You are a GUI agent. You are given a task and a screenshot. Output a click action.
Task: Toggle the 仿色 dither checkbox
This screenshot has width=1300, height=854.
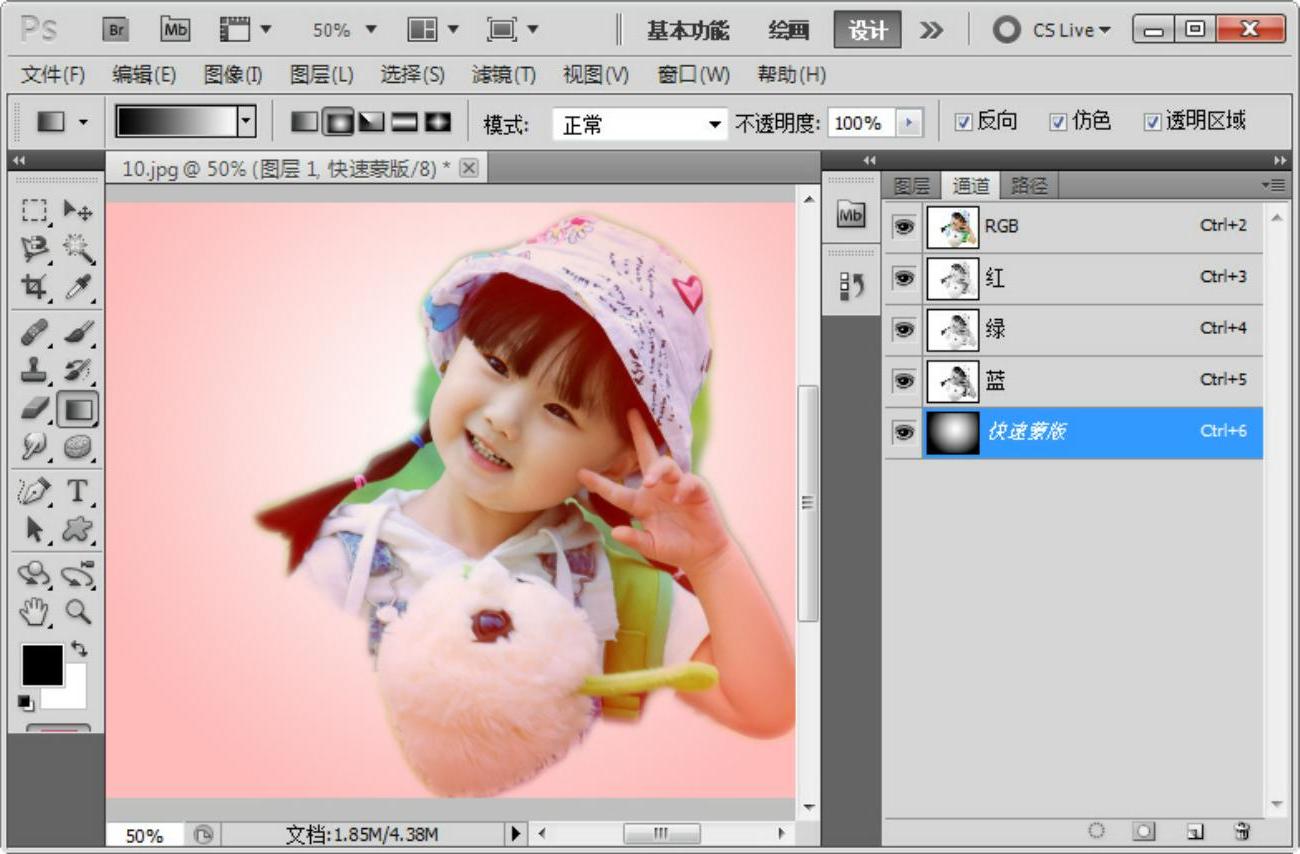coord(1058,122)
